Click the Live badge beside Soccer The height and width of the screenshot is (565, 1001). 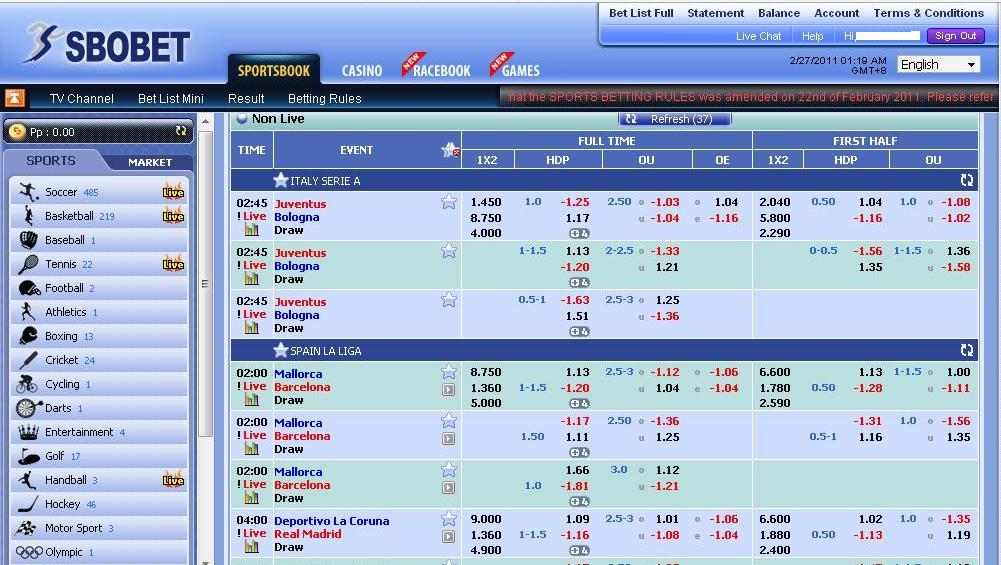click(173, 192)
